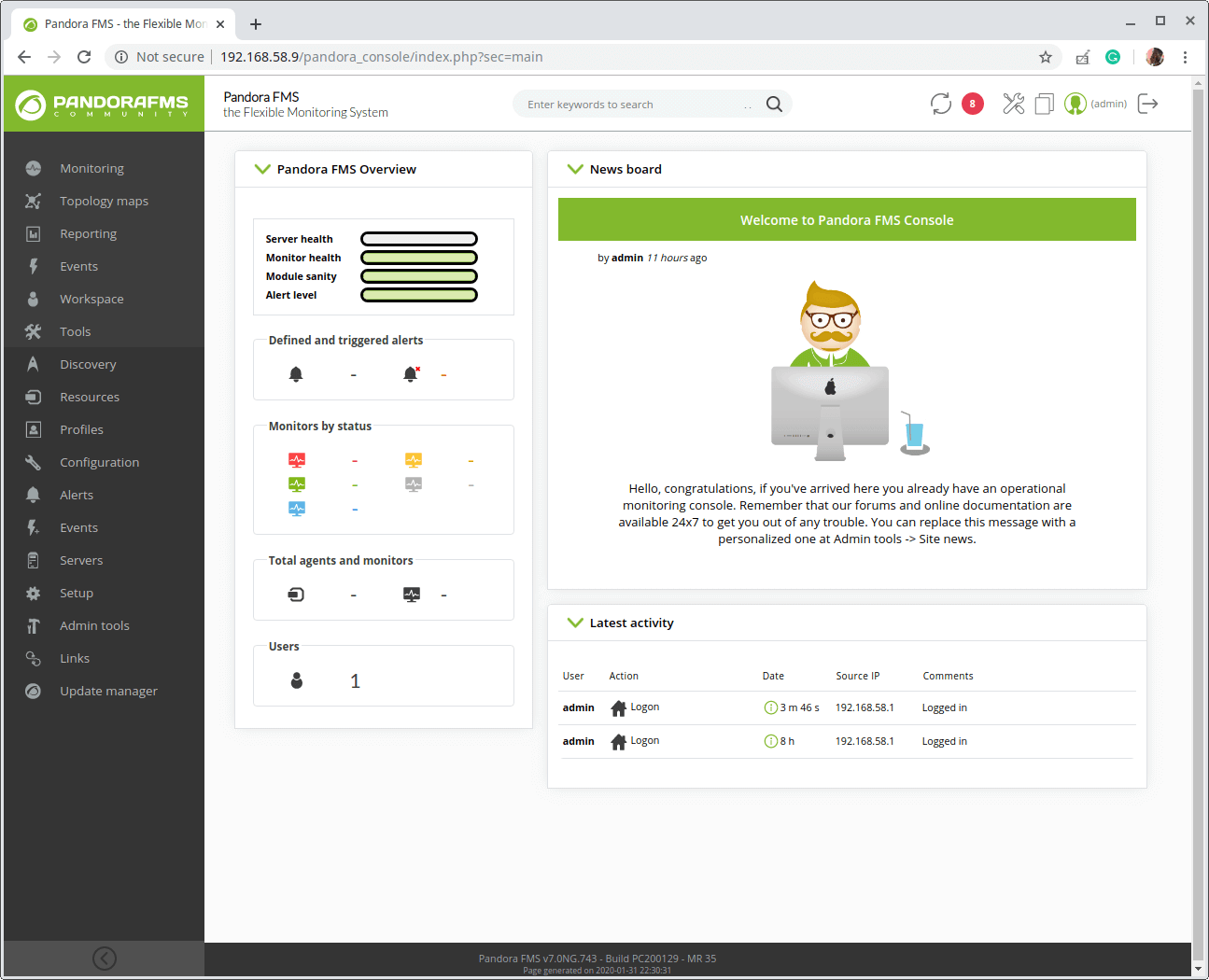Viewport: 1209px width, 980px height.
Task: Select the Pandora FMS browser tab
Action: (123, 24)
